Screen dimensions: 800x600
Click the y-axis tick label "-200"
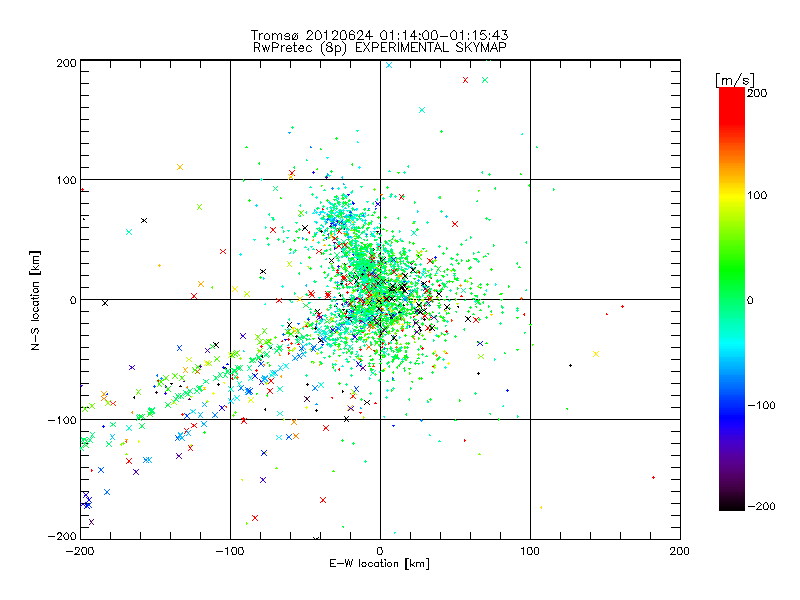[62, 537]
